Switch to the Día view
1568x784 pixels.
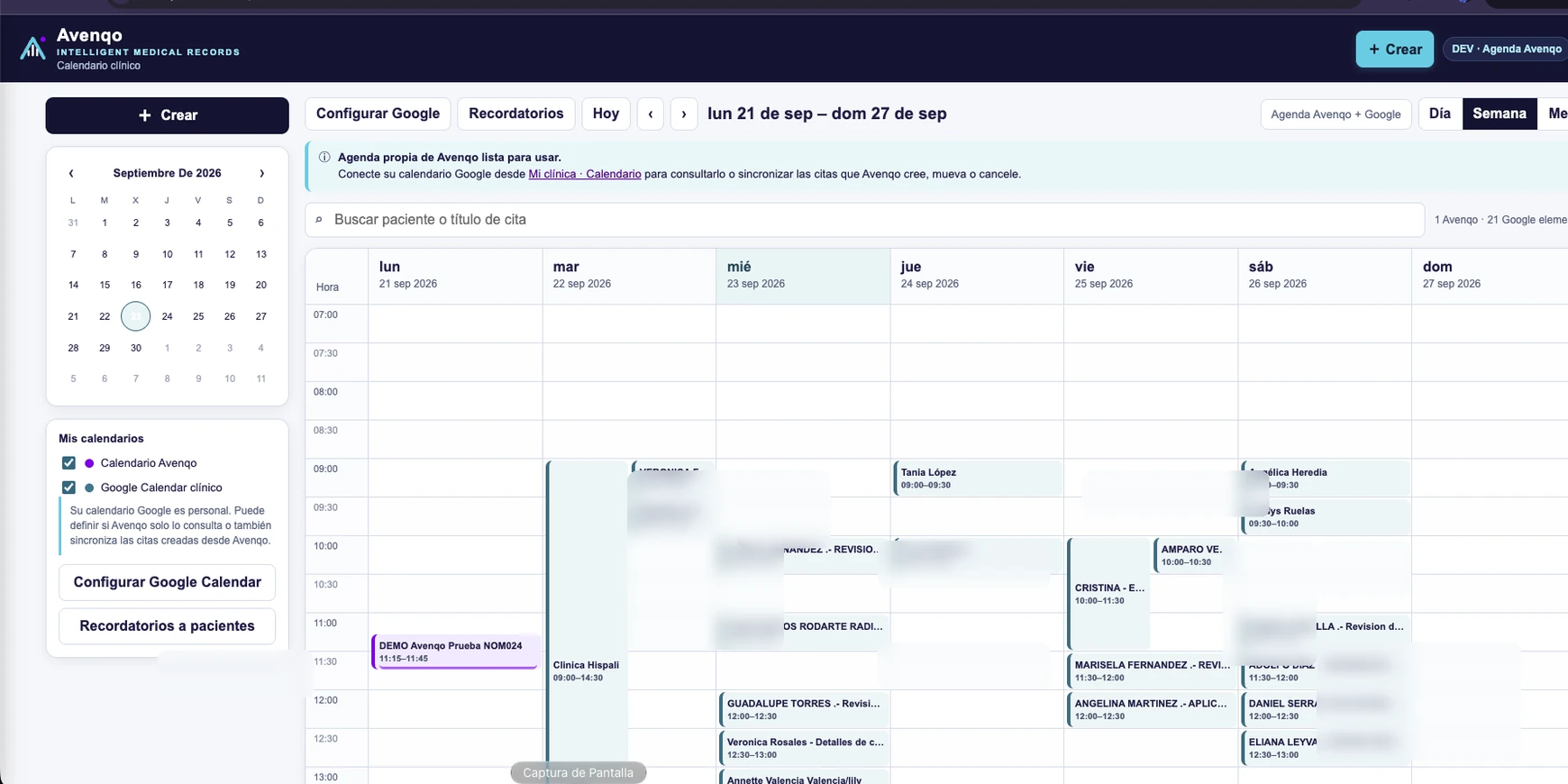(1440, 114)
